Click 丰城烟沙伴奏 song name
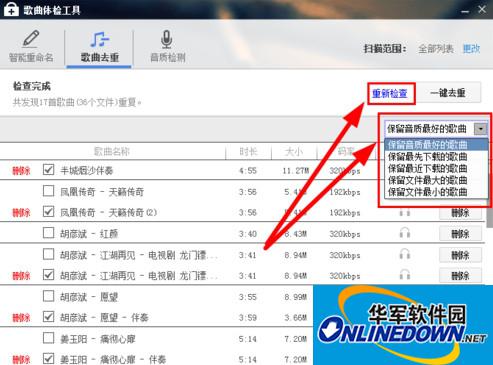 pos(86,171)
